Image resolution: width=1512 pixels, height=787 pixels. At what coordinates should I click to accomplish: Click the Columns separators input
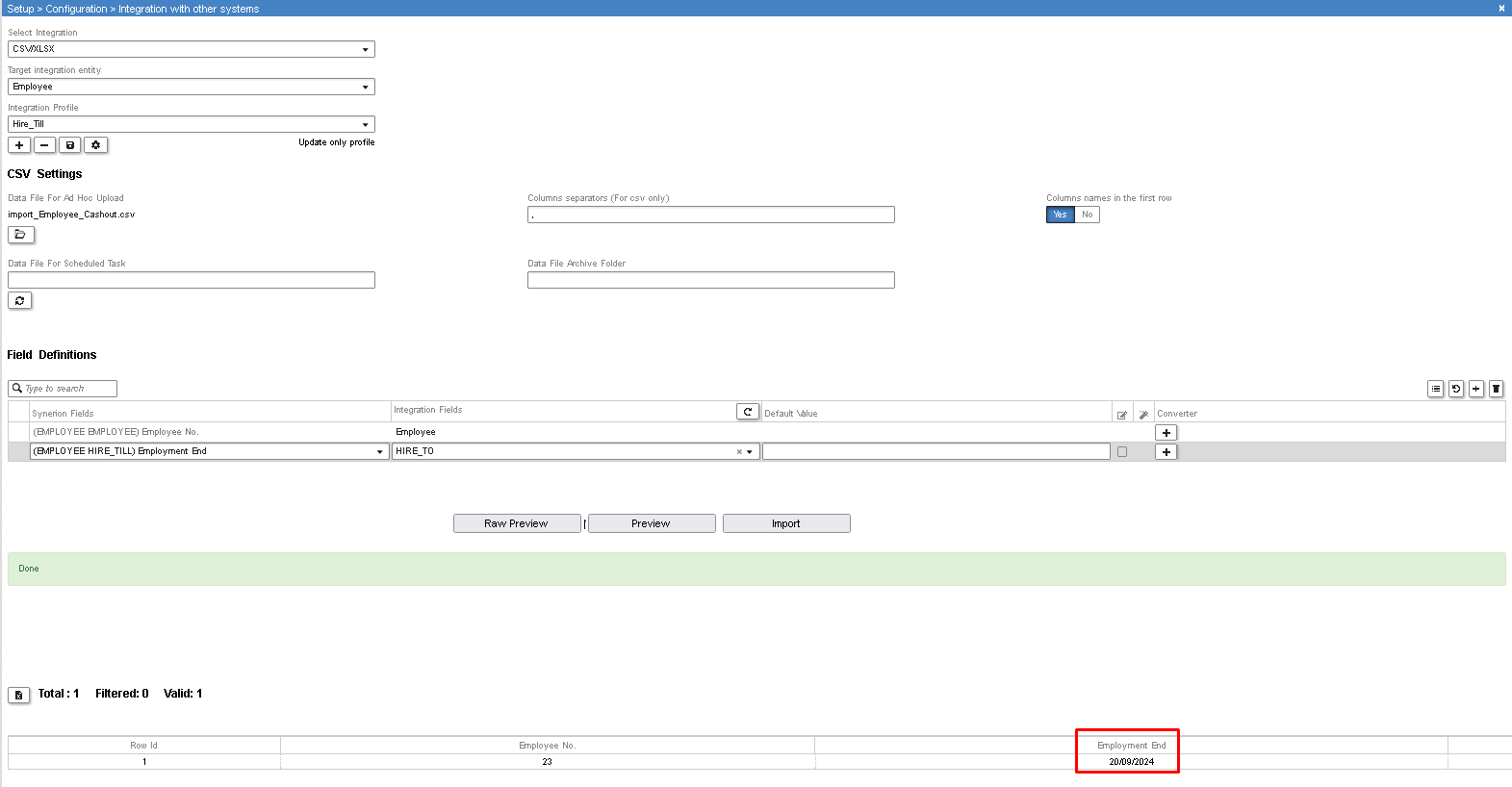click(711, 215)
